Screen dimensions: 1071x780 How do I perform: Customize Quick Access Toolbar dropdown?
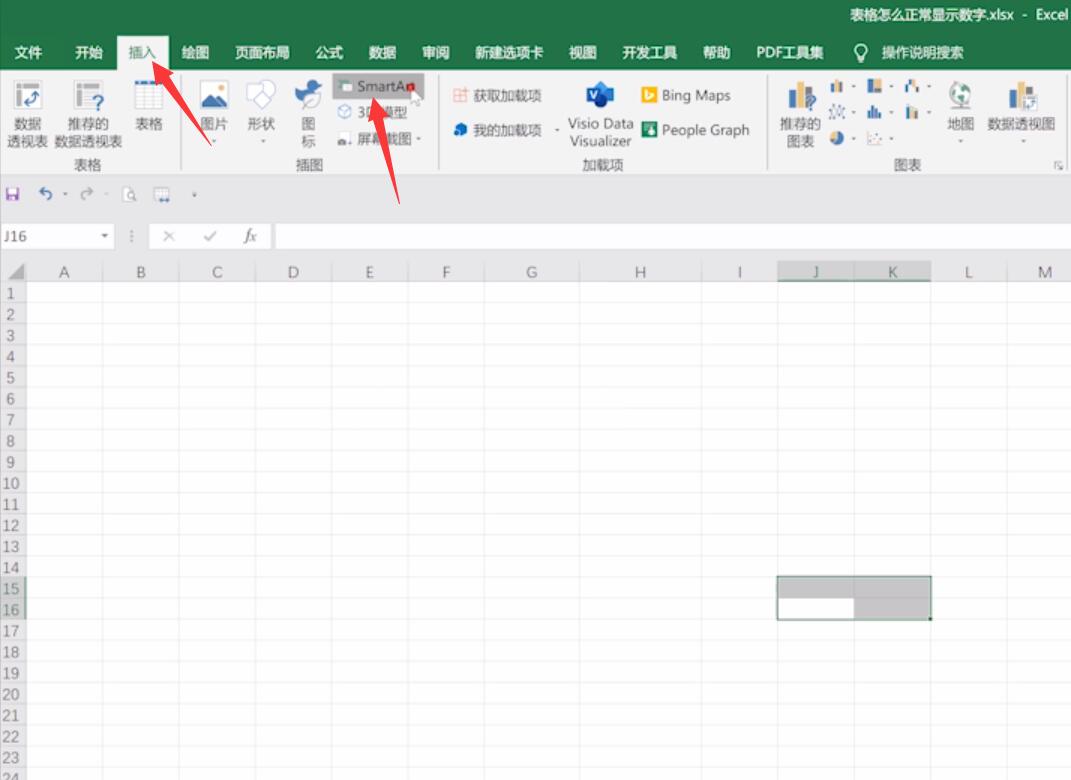[x=194, y=195]
